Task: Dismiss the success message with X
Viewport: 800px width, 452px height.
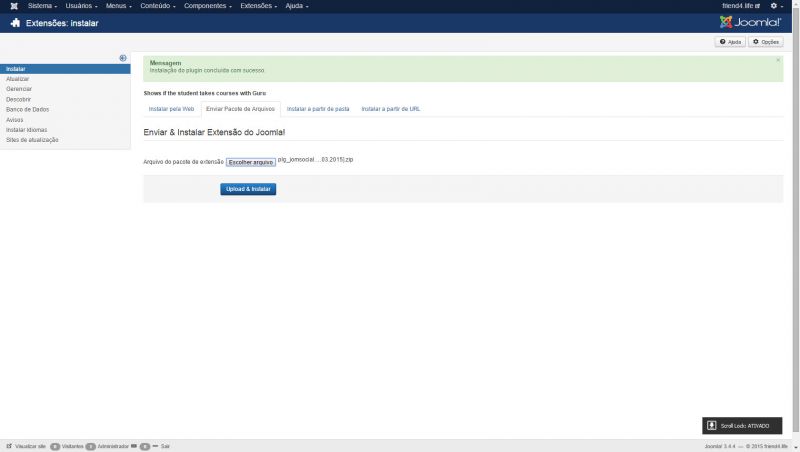Action: [778, 60]
